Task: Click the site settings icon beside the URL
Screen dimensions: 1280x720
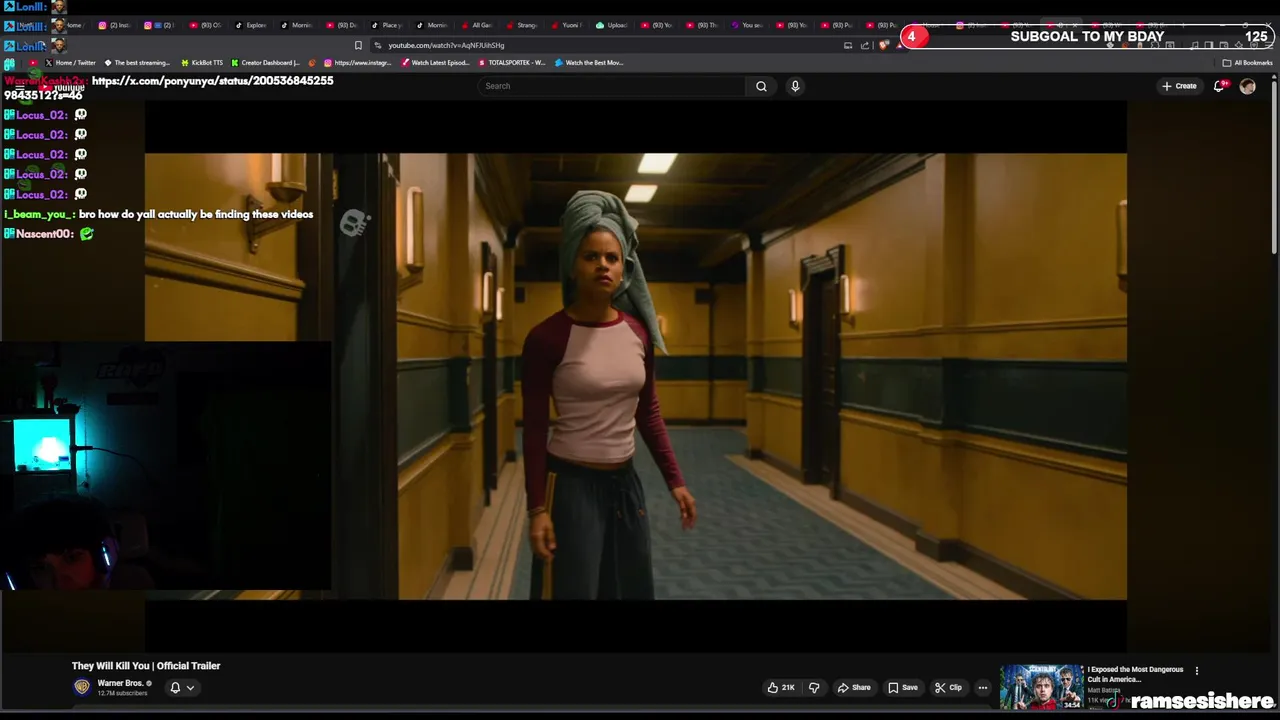Action: coord(377,45)
